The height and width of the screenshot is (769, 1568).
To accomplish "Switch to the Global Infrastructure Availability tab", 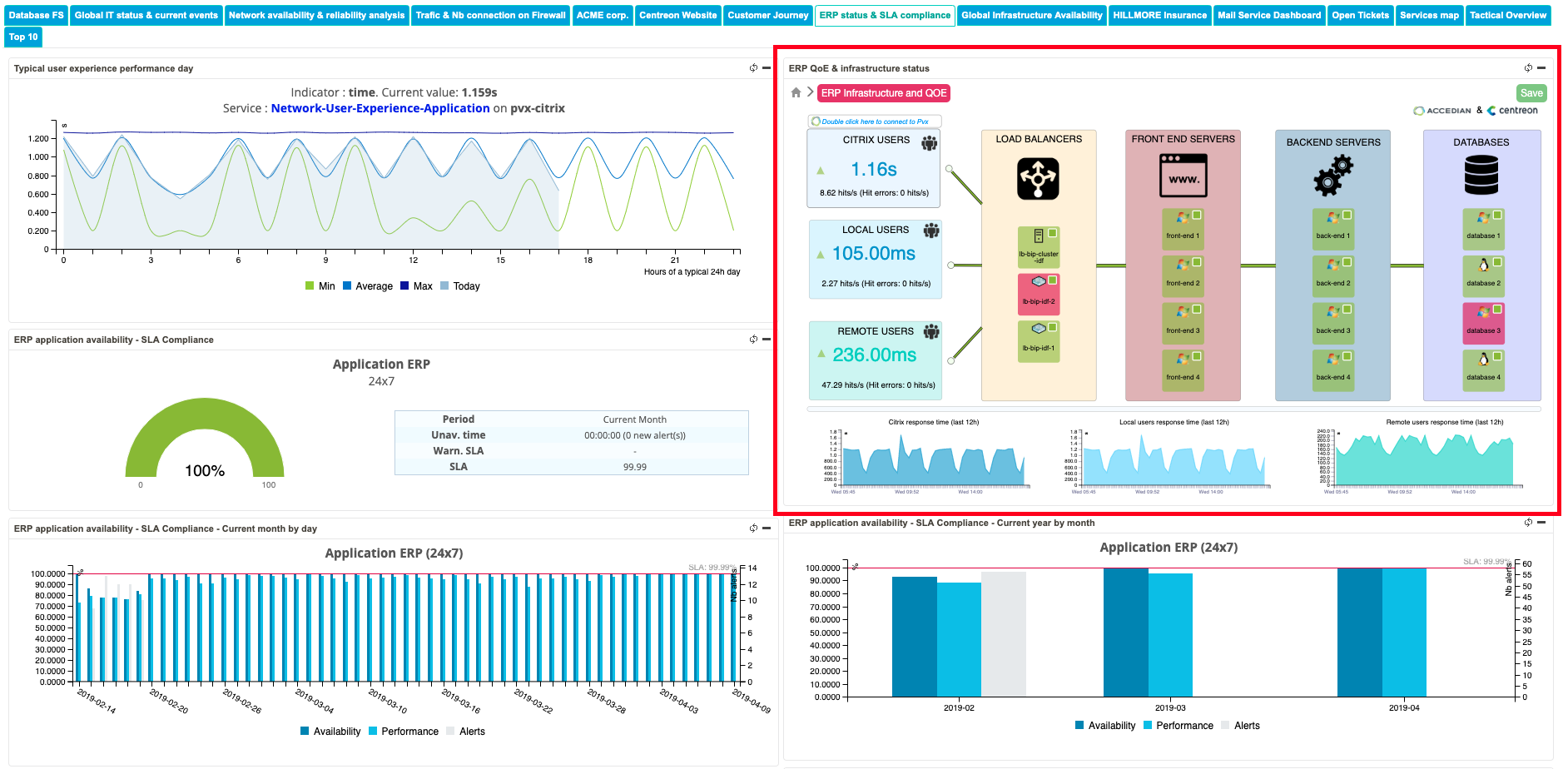I will tap(1031, 15).
